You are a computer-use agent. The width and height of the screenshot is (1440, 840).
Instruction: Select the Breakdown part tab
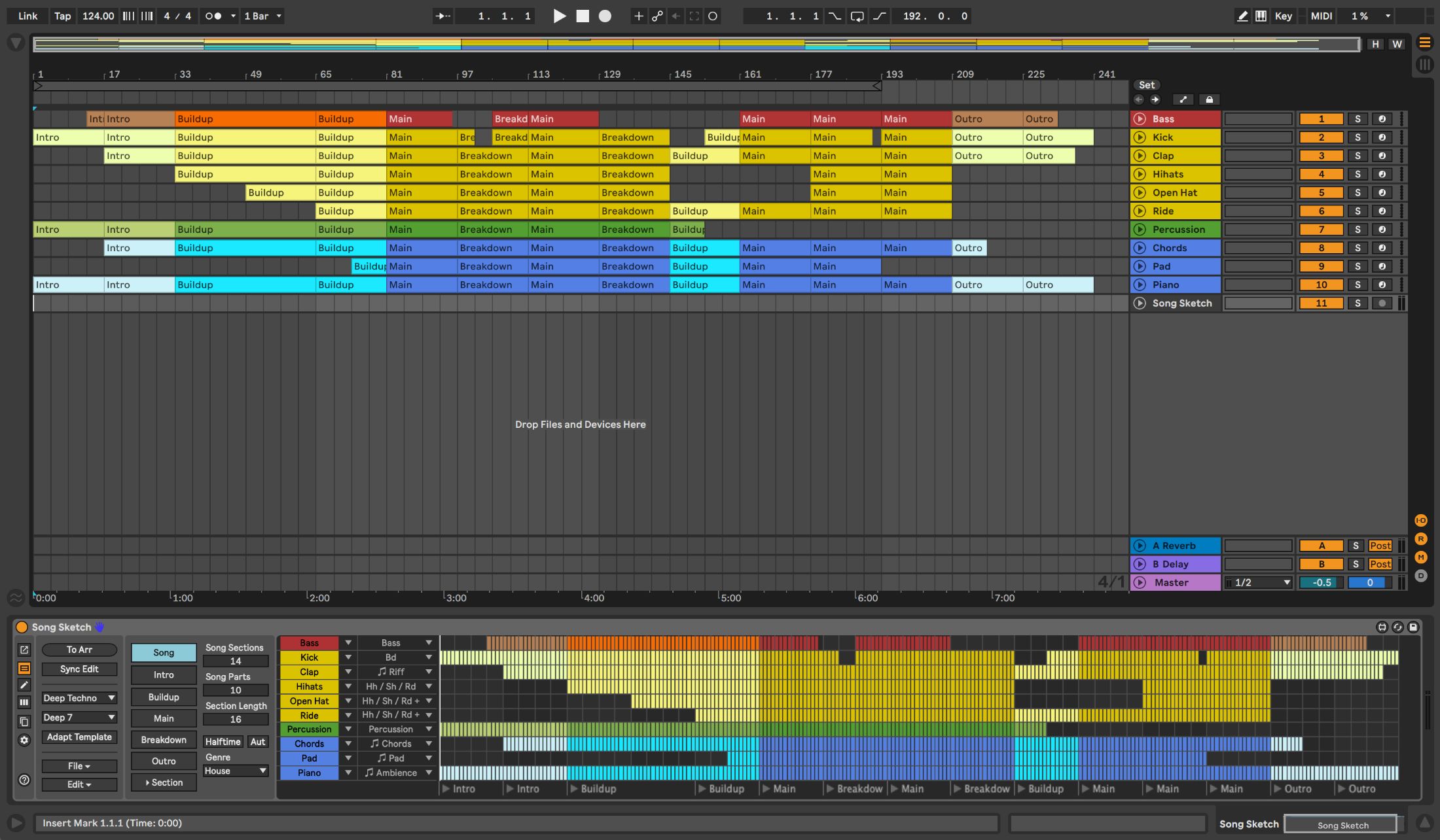tap(164, 740)
